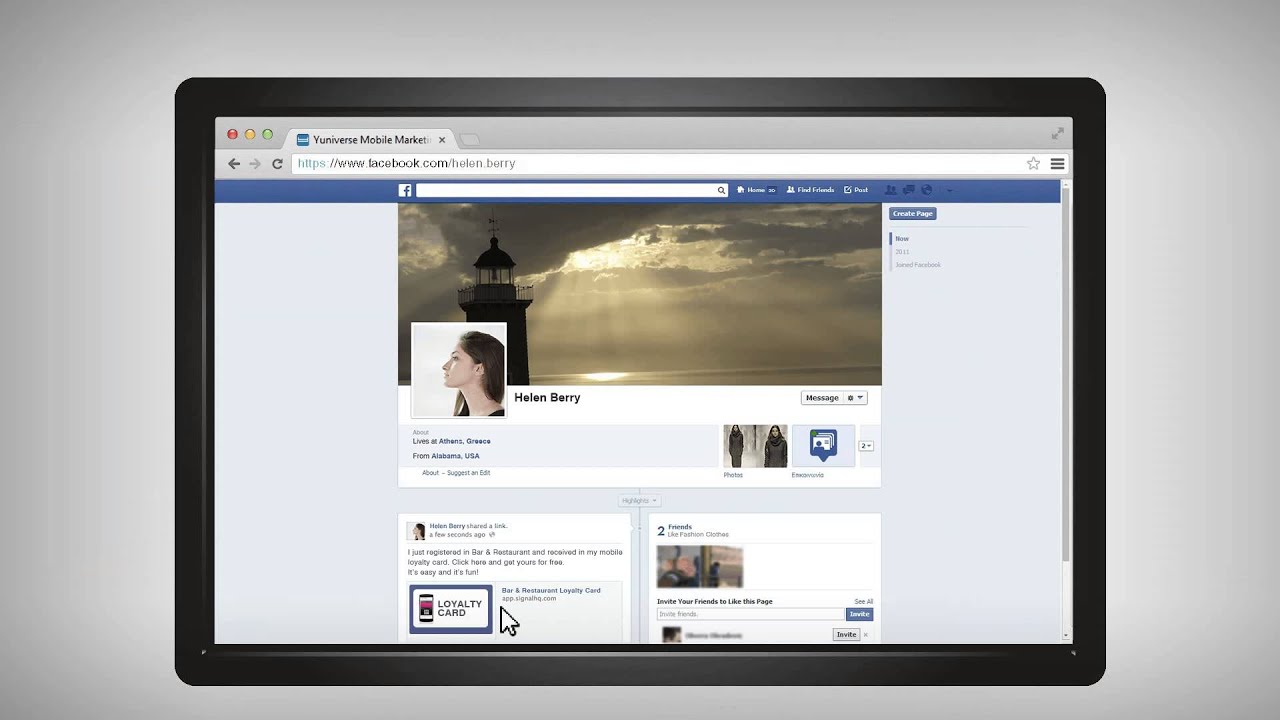Click the Invite friends input field
Viewport: 1280px width, 720px height.
click(751, 614)
